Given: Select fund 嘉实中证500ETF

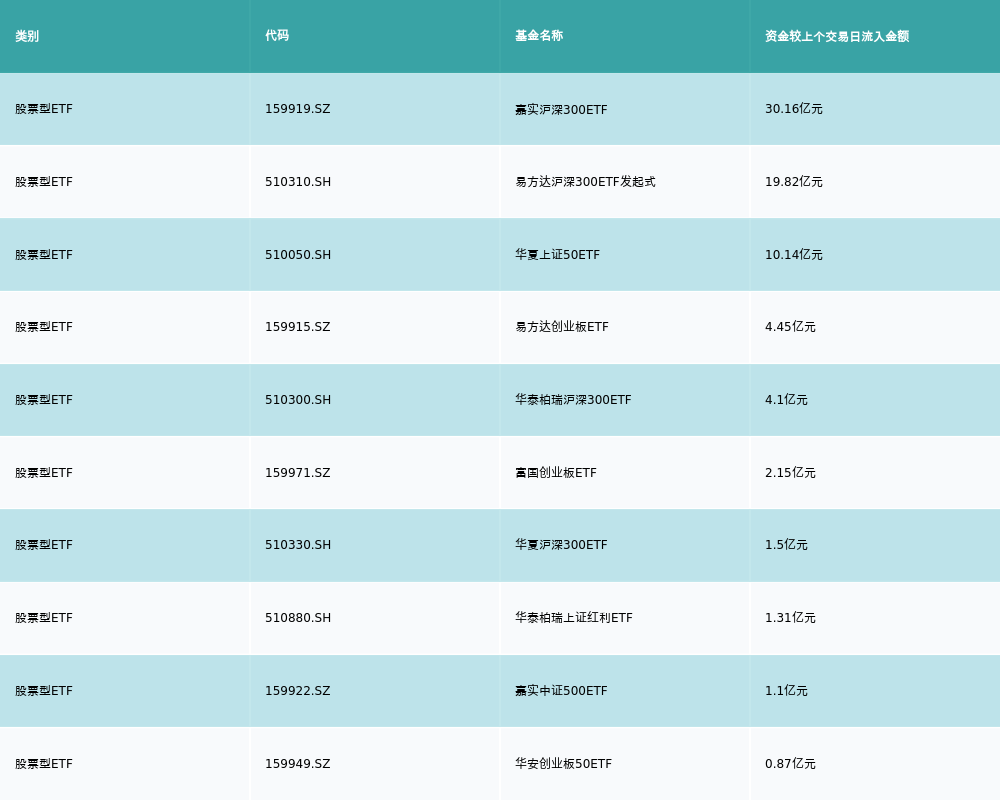Looking at the screenshot, I should point(561,691).
